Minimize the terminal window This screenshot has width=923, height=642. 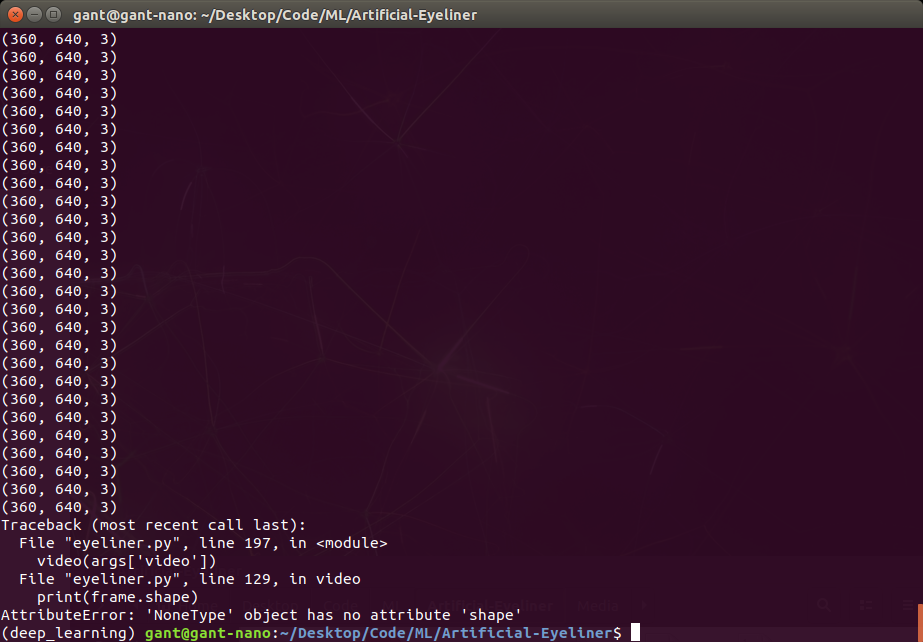pyautogui.click(x=34, y=14)
